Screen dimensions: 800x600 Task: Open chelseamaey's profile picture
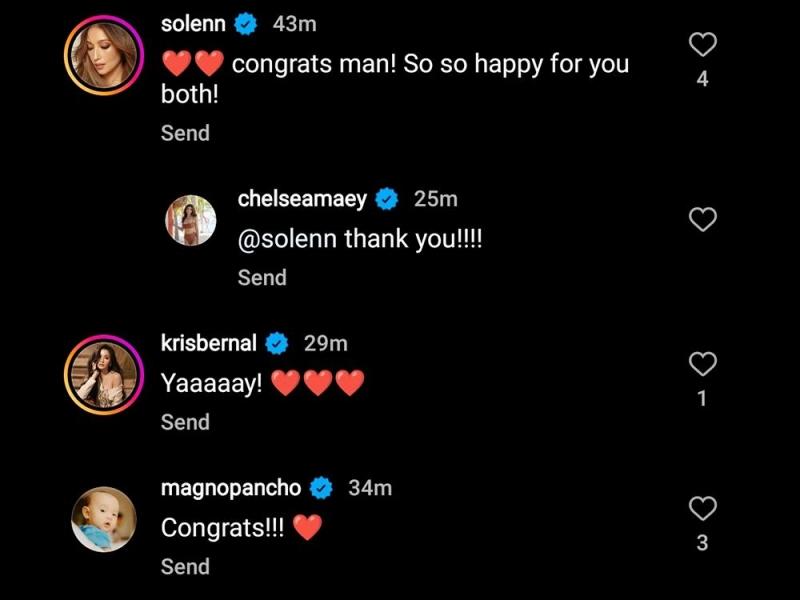190,220
